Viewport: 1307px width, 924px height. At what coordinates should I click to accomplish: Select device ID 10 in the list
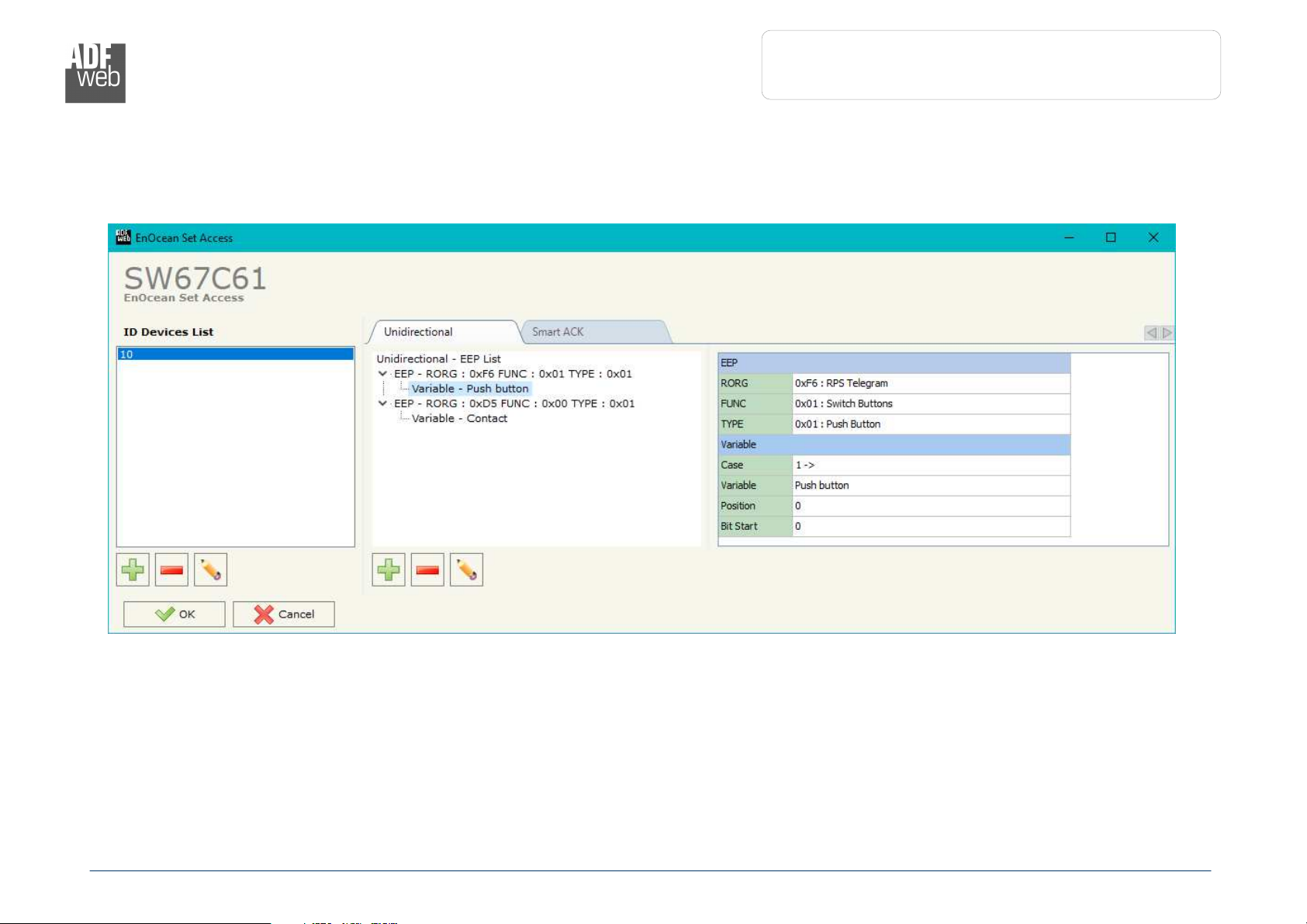(x=235, y=355)
